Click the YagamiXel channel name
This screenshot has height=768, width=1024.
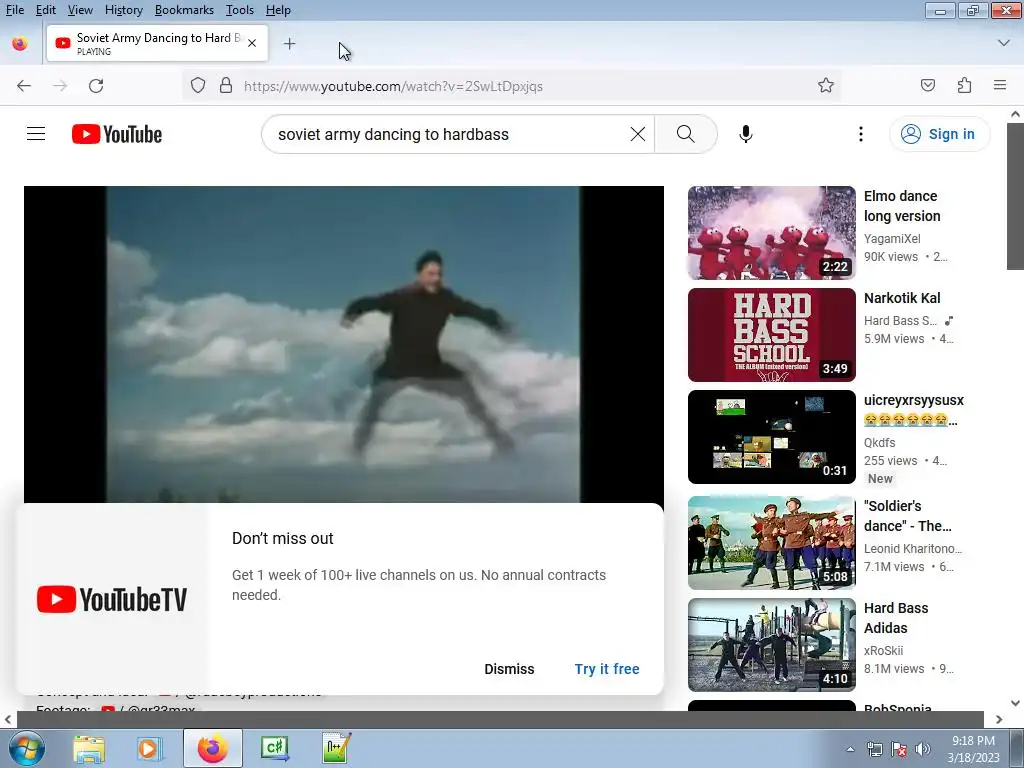point(892,238)
